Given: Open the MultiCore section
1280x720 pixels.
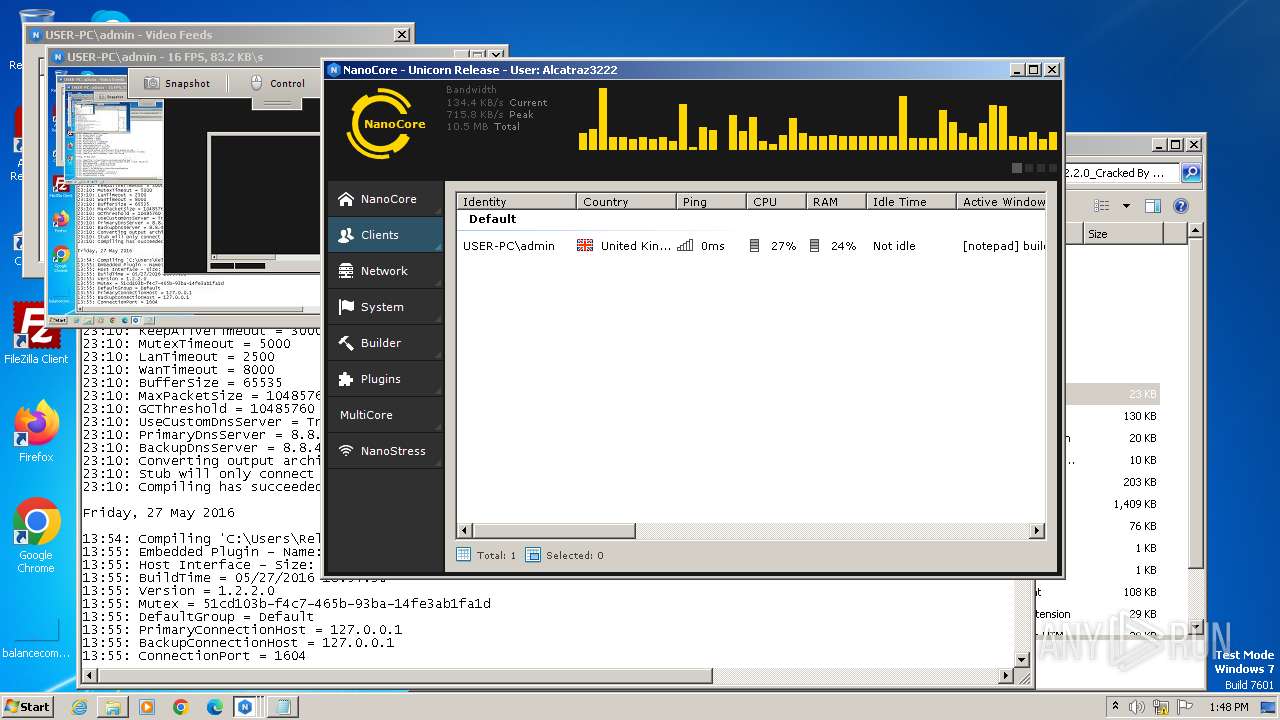Looking at the screenshot, I should coord(385,415).
